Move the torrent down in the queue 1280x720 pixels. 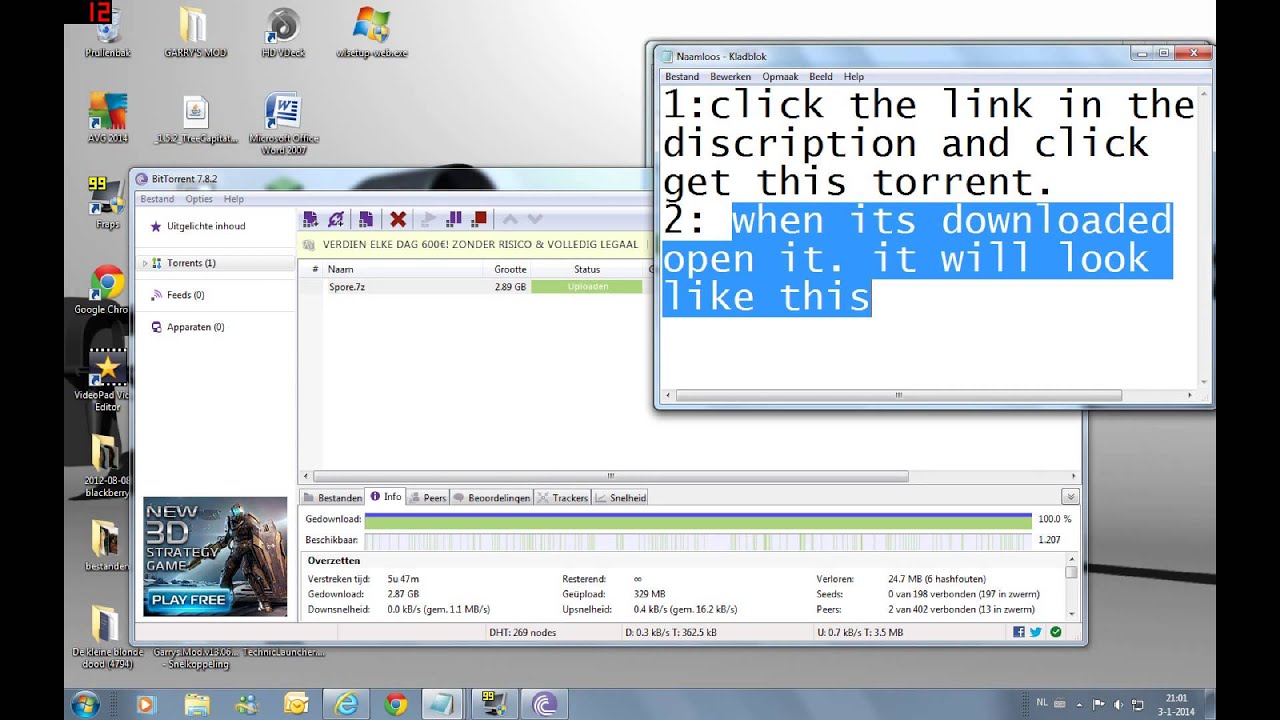point(535,219)
